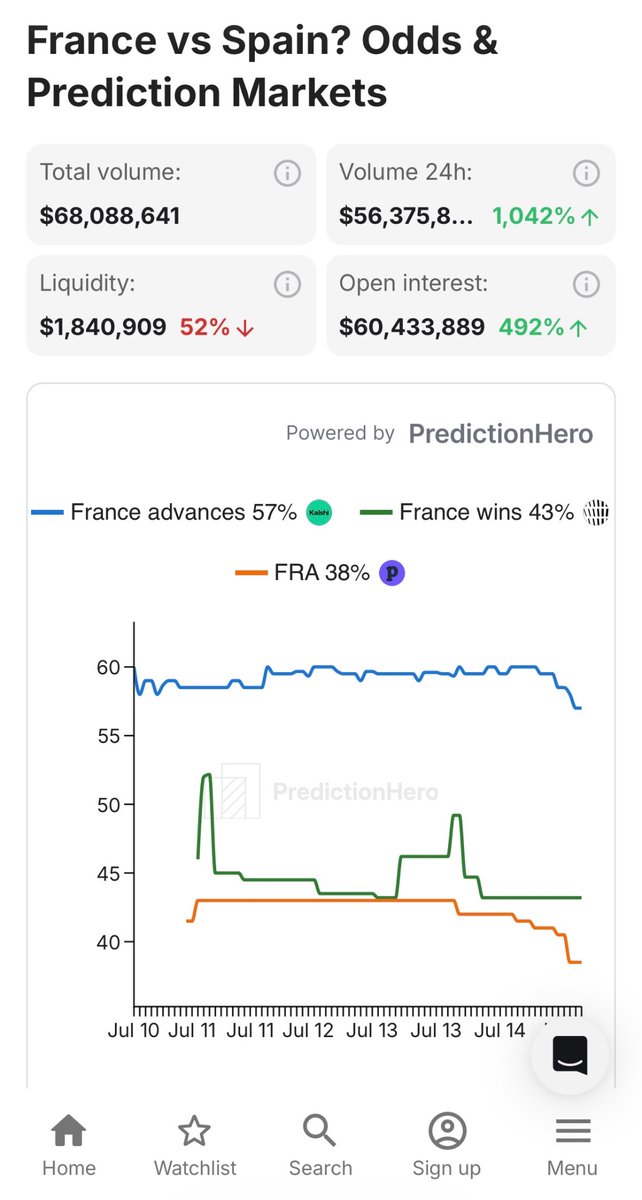Tap the purple Polymarket icon beside FRA
The image size is (642, 1200).
pos(393,573)
